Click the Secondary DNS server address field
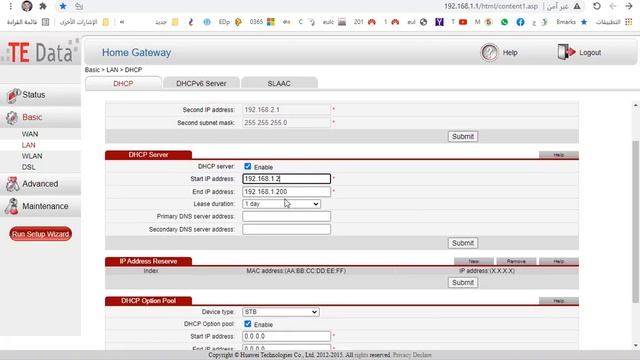640x360 pixels. point(287,229)
